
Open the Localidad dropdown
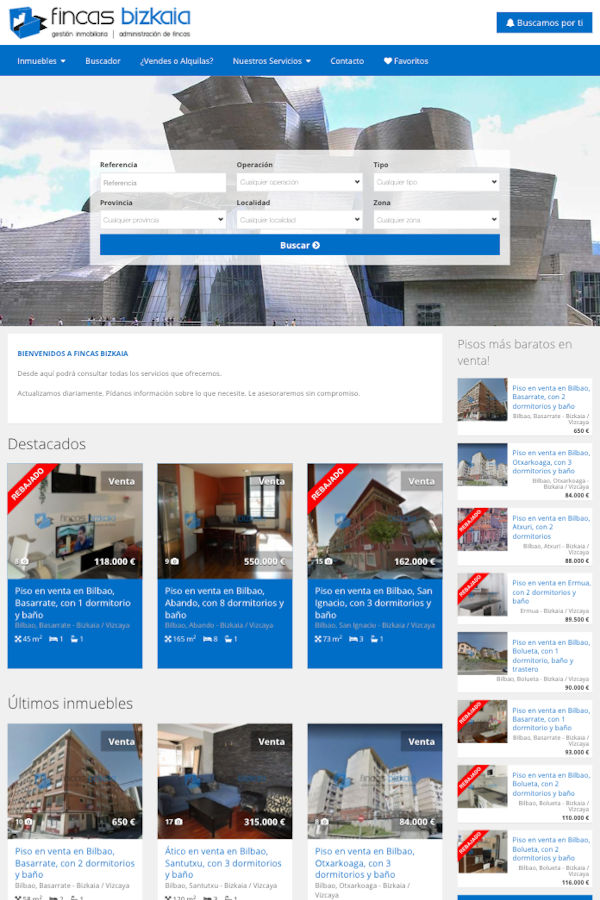tap(299, 220)
